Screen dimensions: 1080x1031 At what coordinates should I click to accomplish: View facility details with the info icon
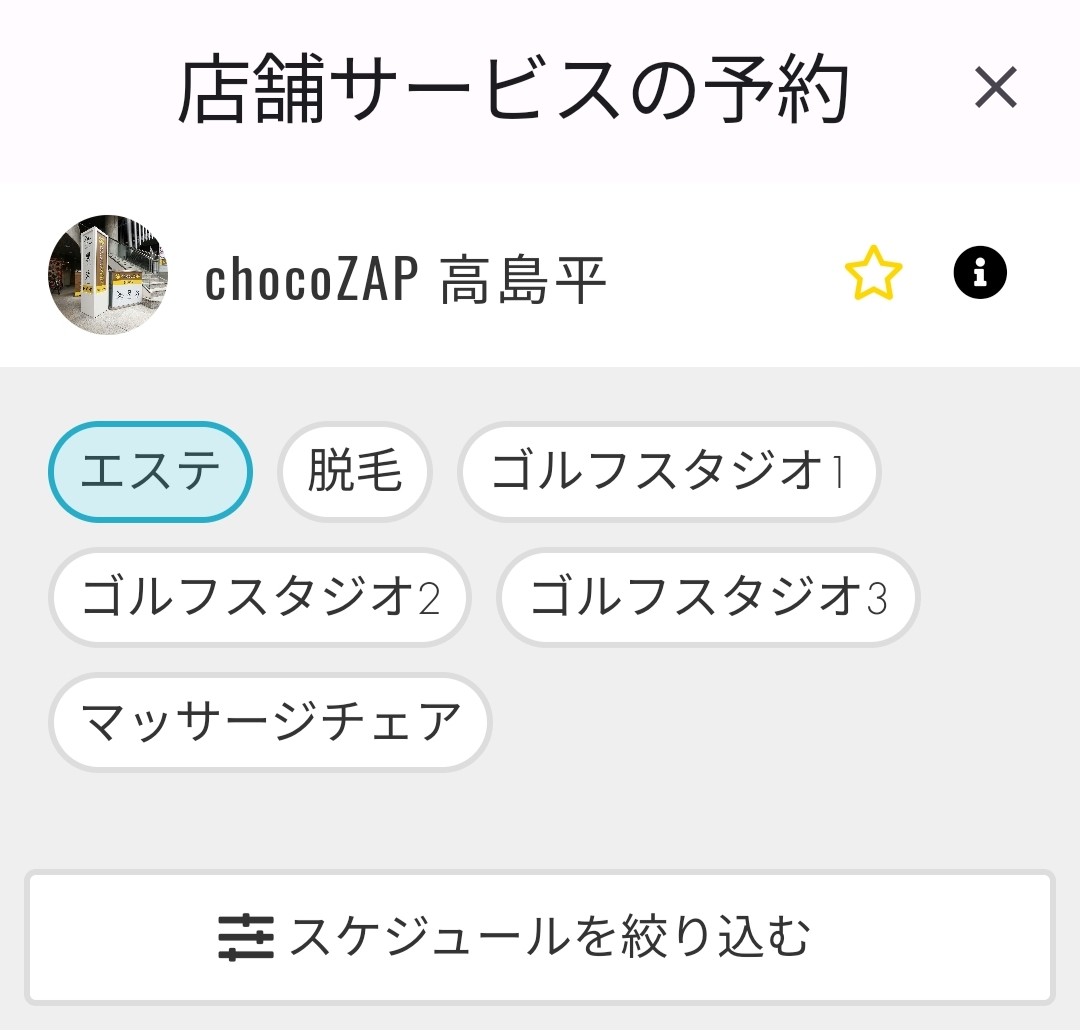(x=979, y=271)
